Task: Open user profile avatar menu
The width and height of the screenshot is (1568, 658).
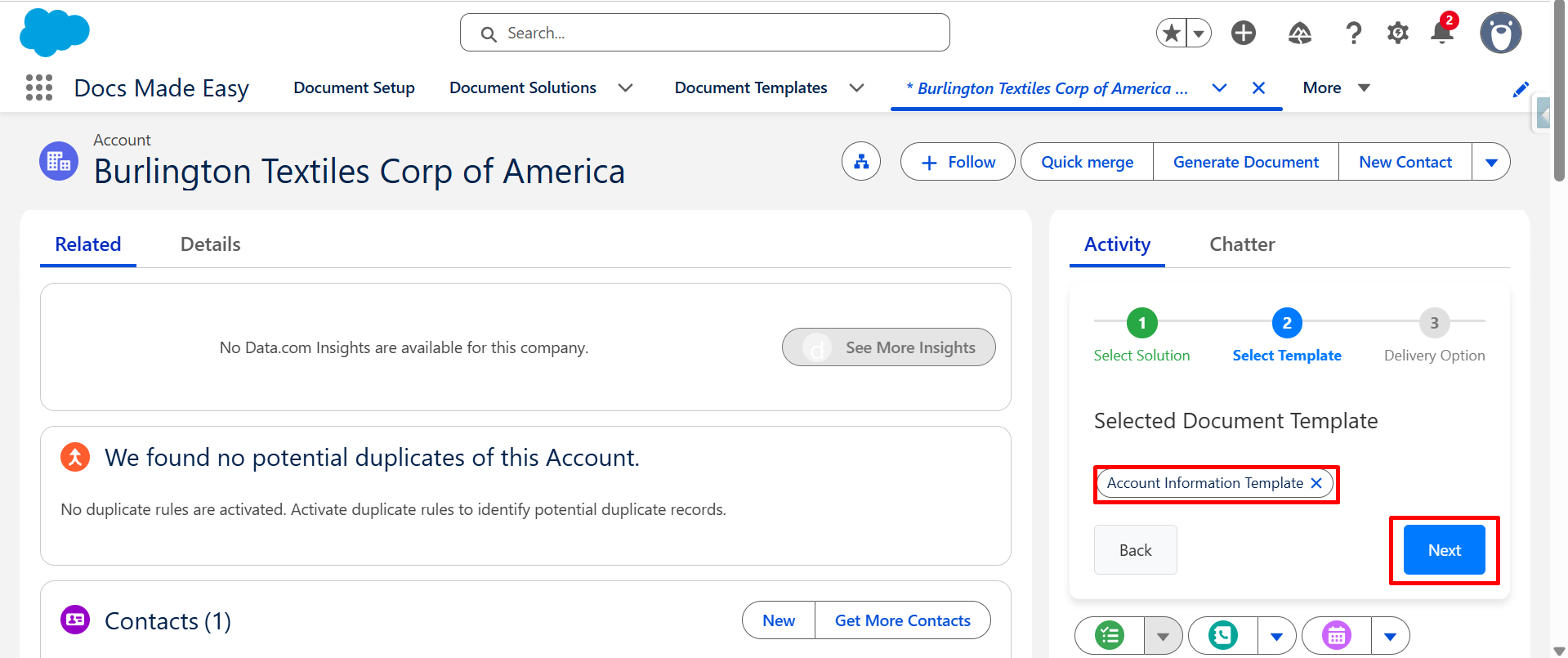Action: click(x=1501, y=33)
